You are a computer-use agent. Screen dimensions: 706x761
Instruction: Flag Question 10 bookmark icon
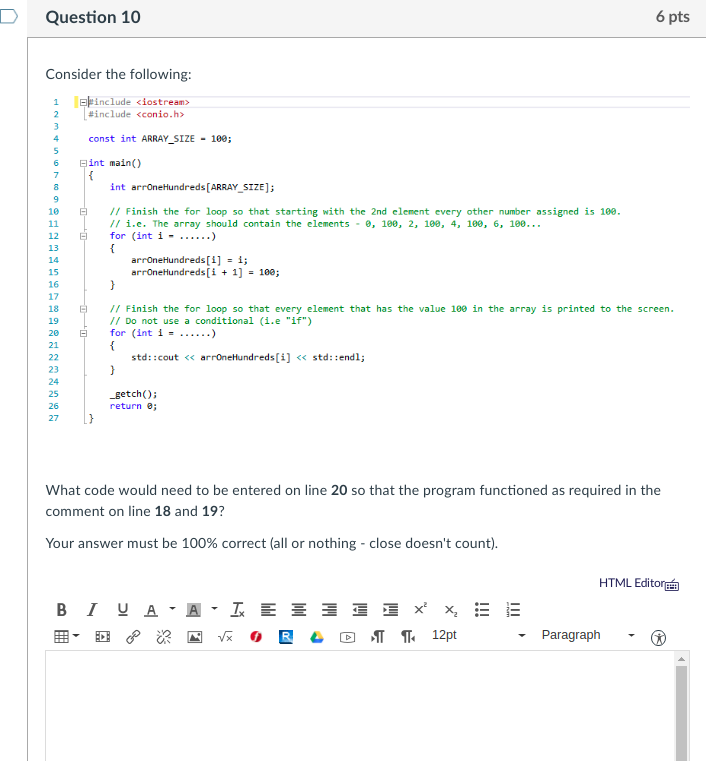pyautogui.click(x=8, y=17)
